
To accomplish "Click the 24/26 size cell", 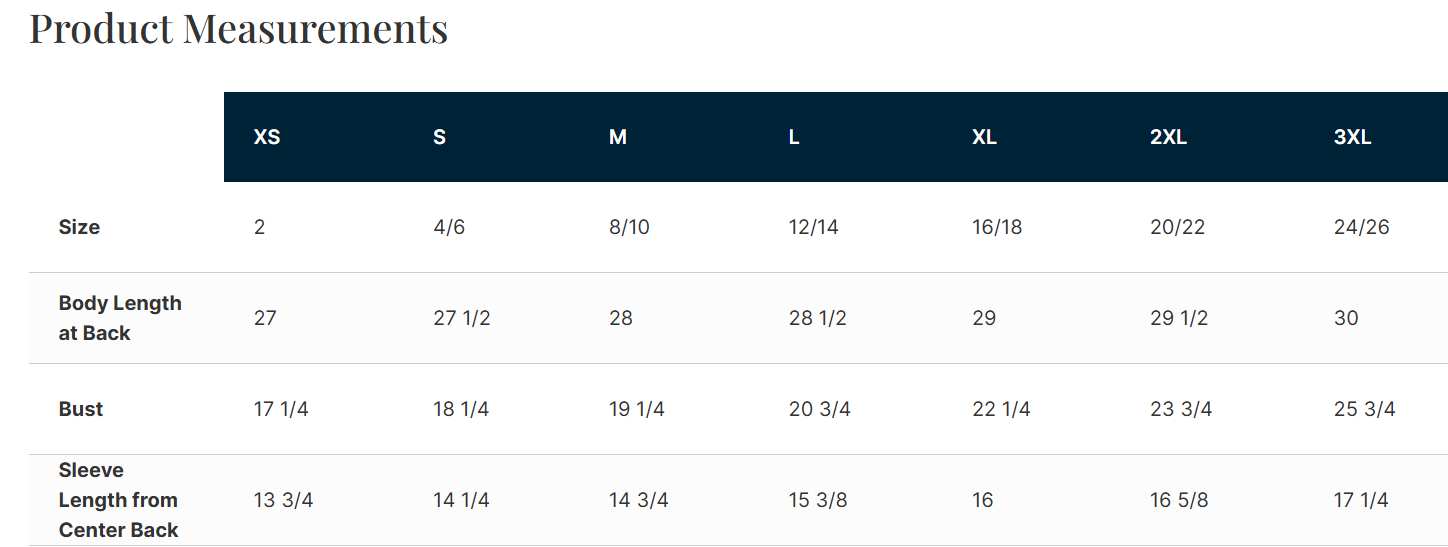I will (1361, 227).
